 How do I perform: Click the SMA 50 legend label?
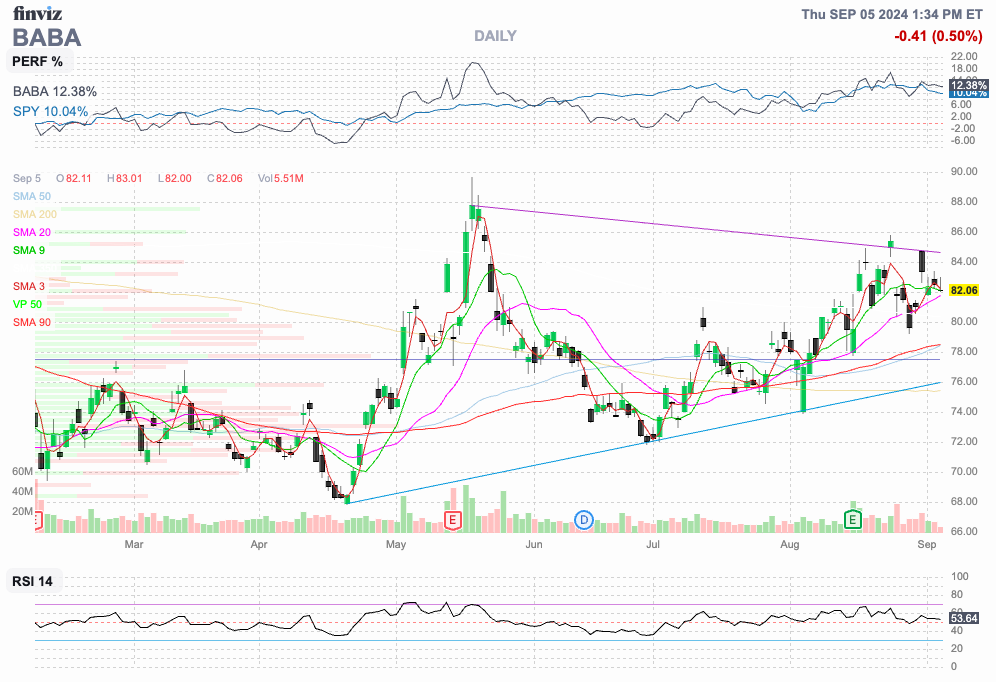pyautogui.click(x=32, y=196)
